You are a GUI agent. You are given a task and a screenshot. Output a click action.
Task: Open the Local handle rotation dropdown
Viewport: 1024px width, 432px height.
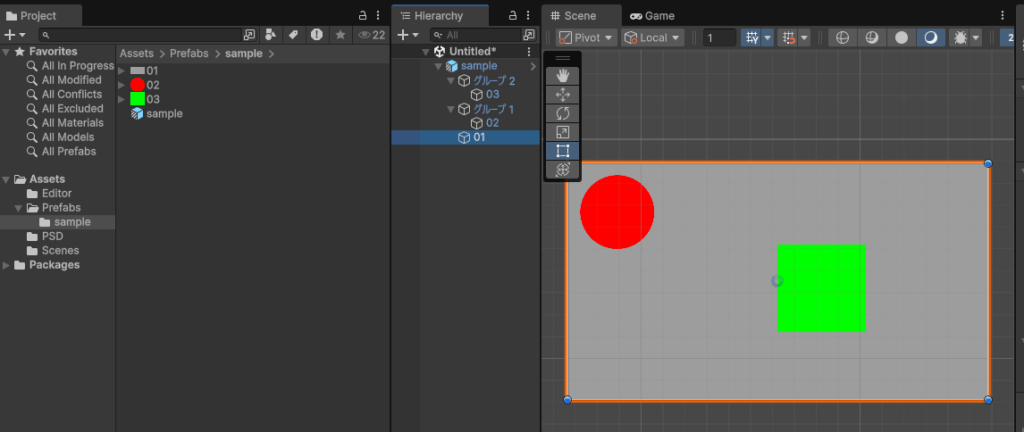[x=652, y=38]
